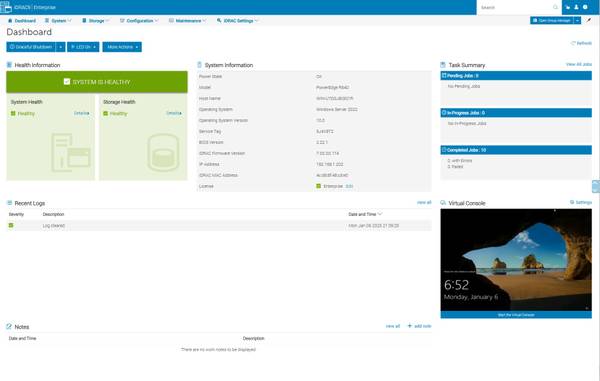Click the Virtual Console panel icon
This screenshot has height=381, width=600.
click(443, 203)
